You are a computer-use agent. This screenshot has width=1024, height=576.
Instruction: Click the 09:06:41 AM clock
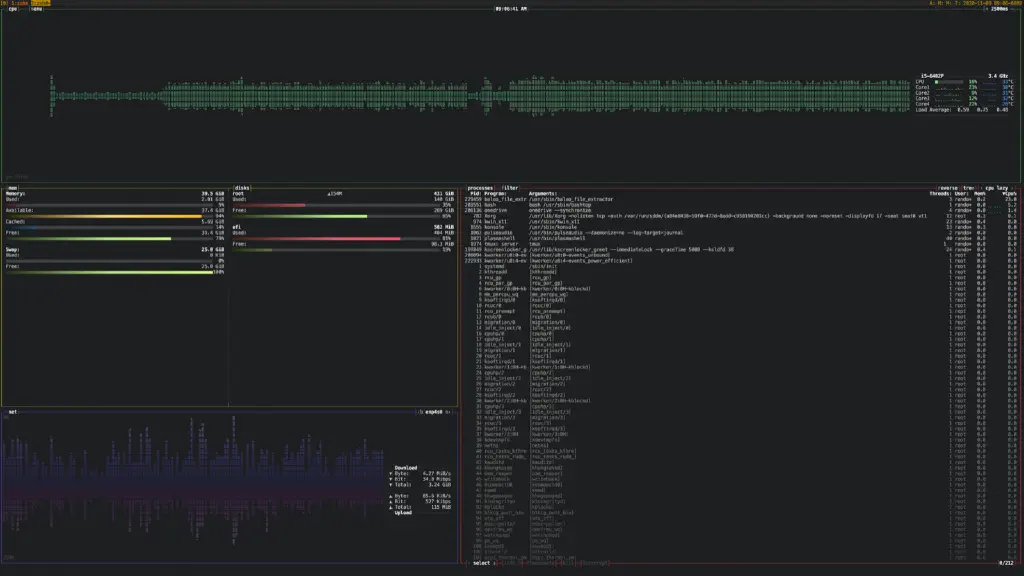[x=511, y=9]
